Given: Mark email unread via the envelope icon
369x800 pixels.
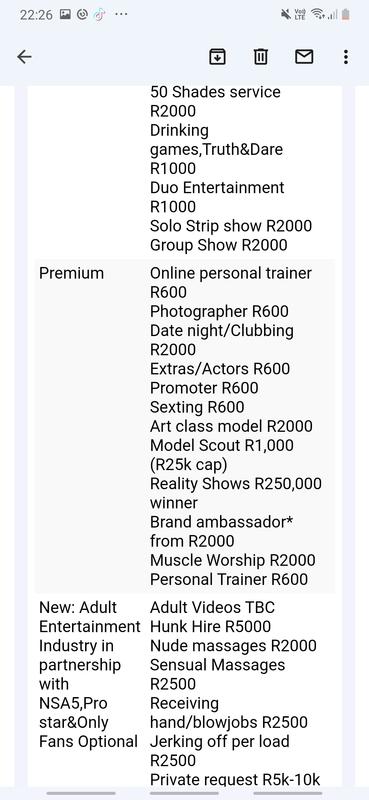Looking at the screenshot, I should coord(304,57).
